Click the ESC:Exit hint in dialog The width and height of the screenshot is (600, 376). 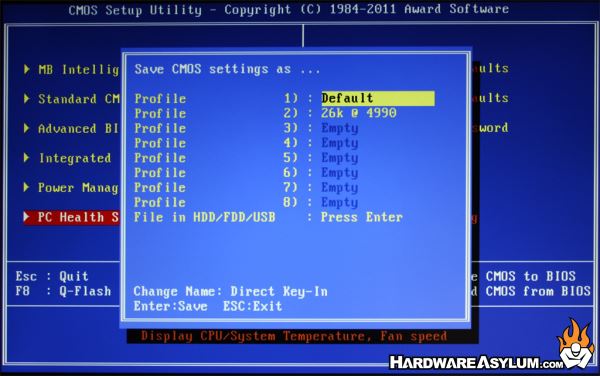pyautogui.click(x=253, y=306)
